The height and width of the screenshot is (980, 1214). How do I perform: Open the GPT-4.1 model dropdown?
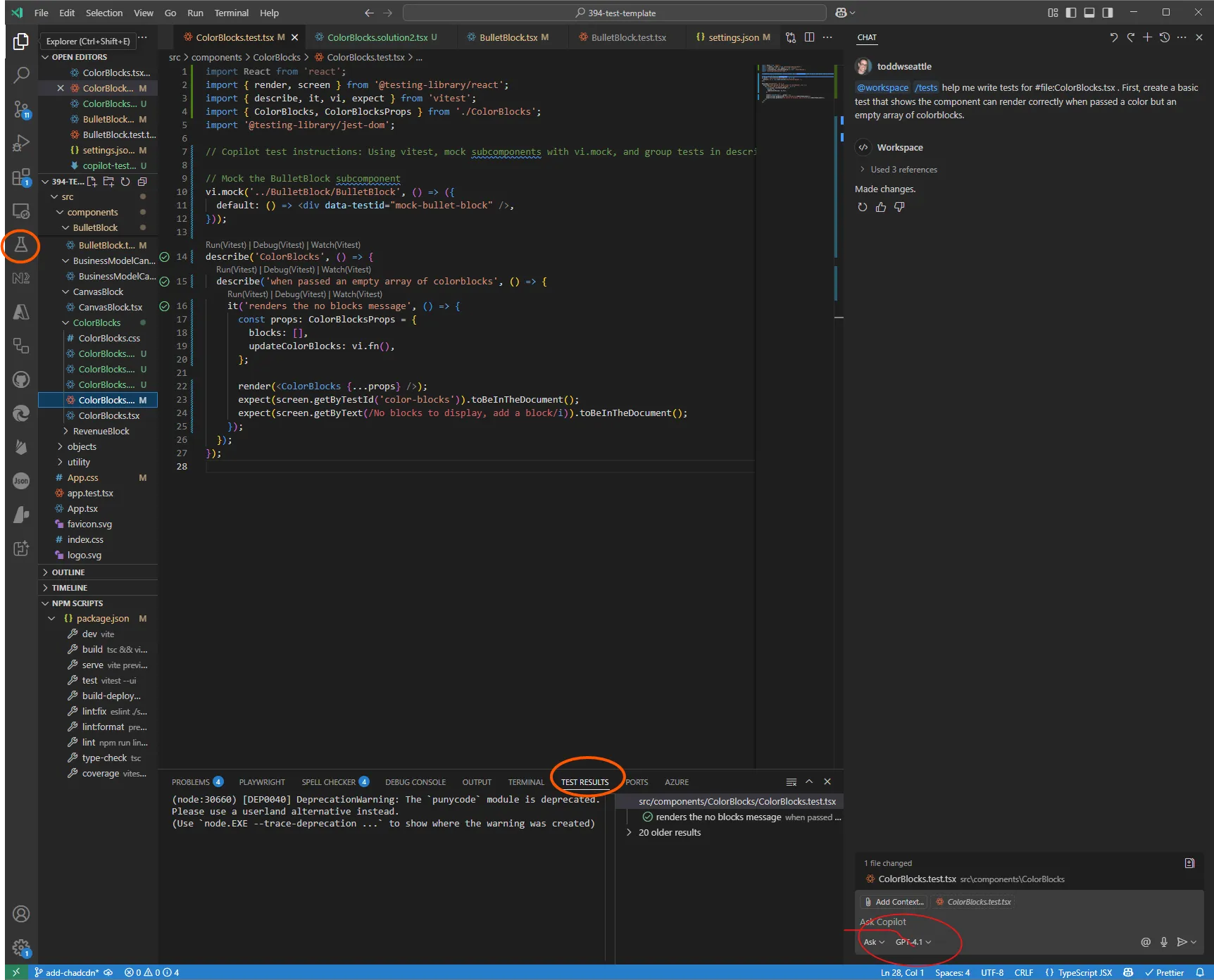pyautogui.click(x=911, y=941)
